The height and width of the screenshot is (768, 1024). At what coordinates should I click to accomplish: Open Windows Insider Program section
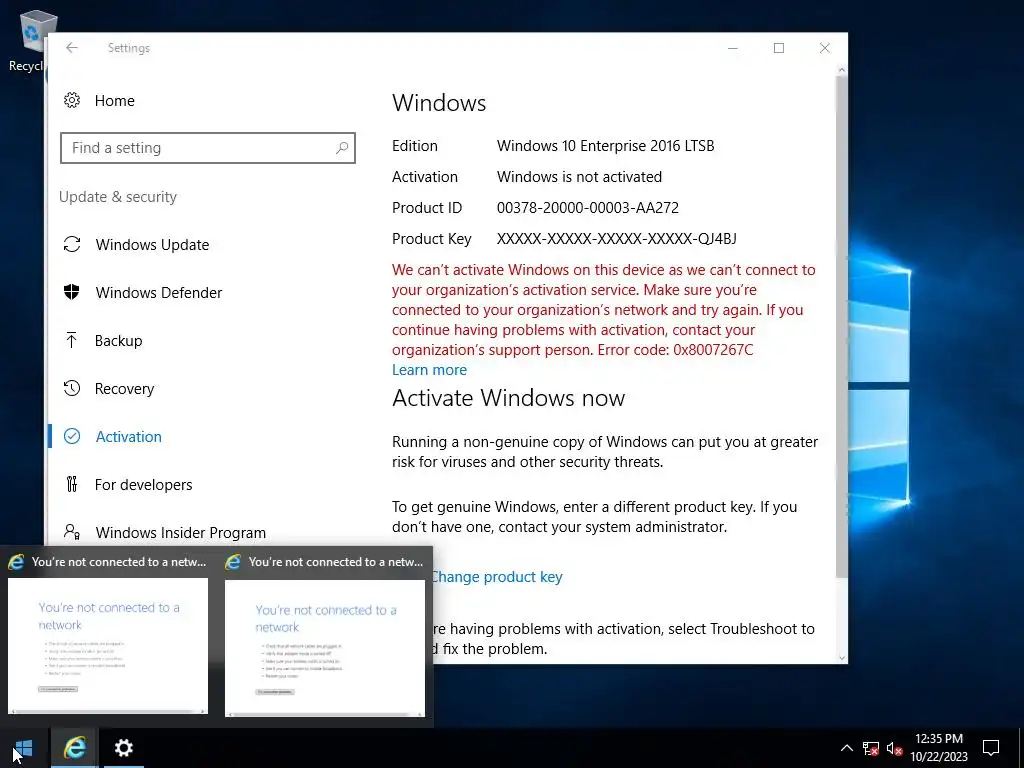pyautogui.click(x=180, y=532)
